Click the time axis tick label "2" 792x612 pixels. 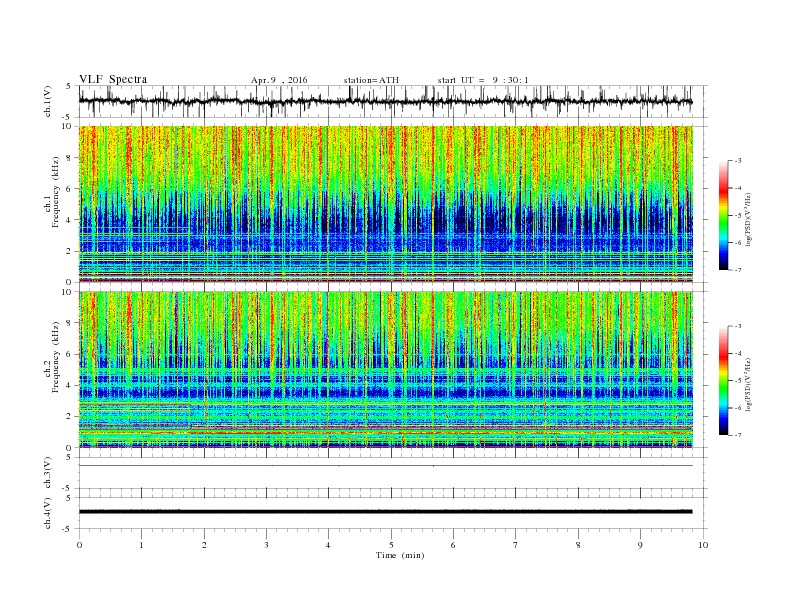204,545
